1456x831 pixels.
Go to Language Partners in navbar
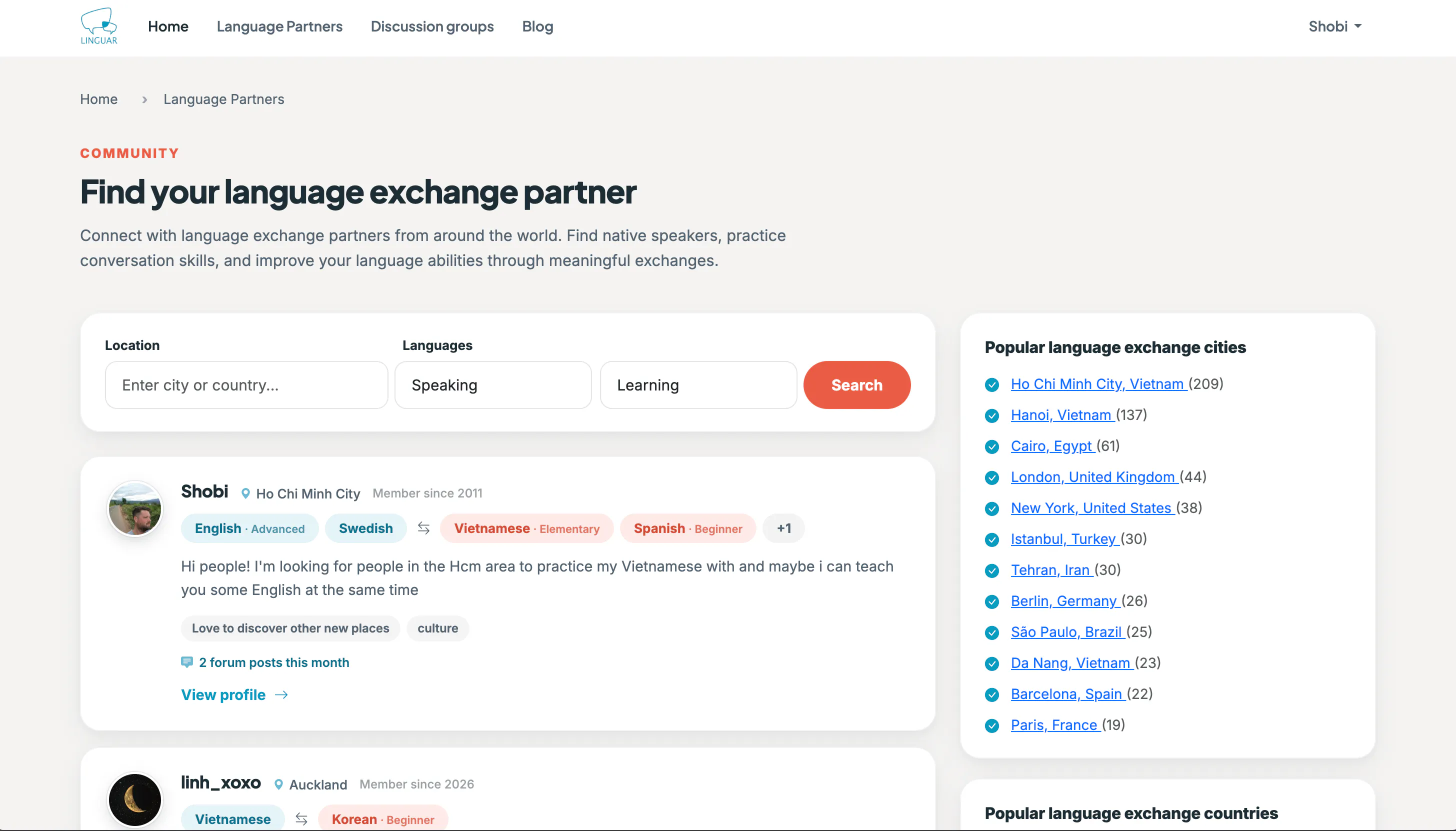pos(279,26)
